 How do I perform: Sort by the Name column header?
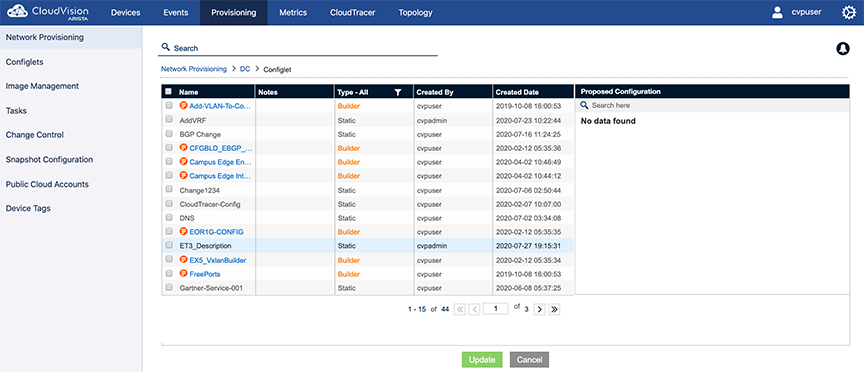coord(188,93)
